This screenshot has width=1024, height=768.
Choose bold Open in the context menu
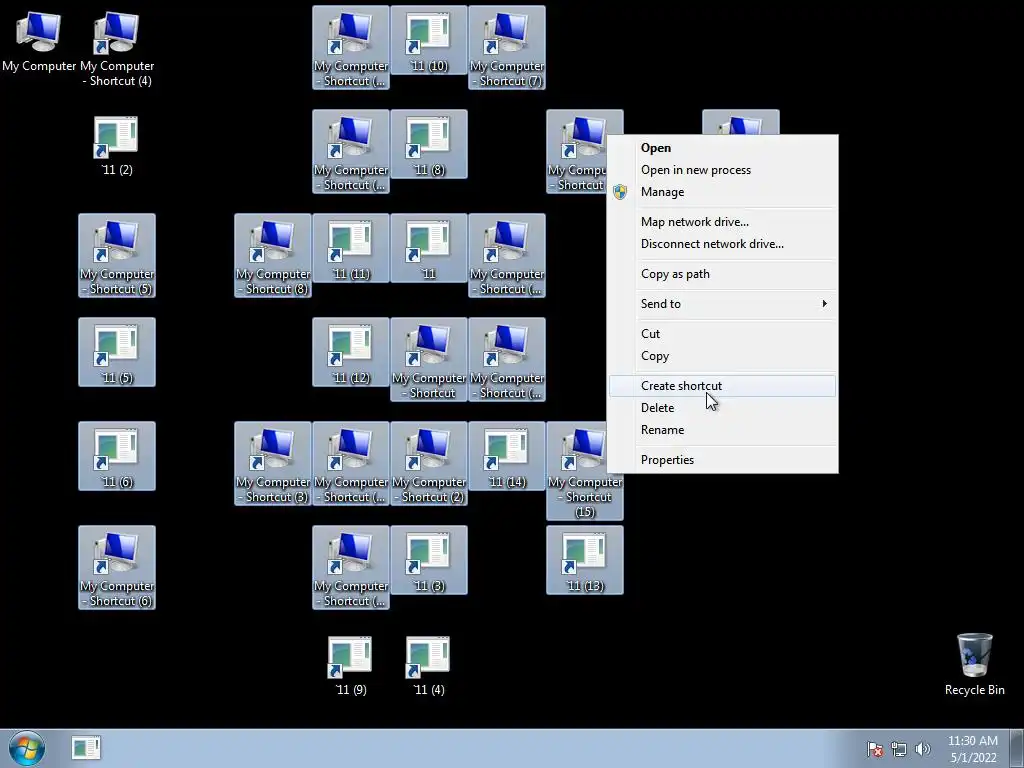[722, 148]
